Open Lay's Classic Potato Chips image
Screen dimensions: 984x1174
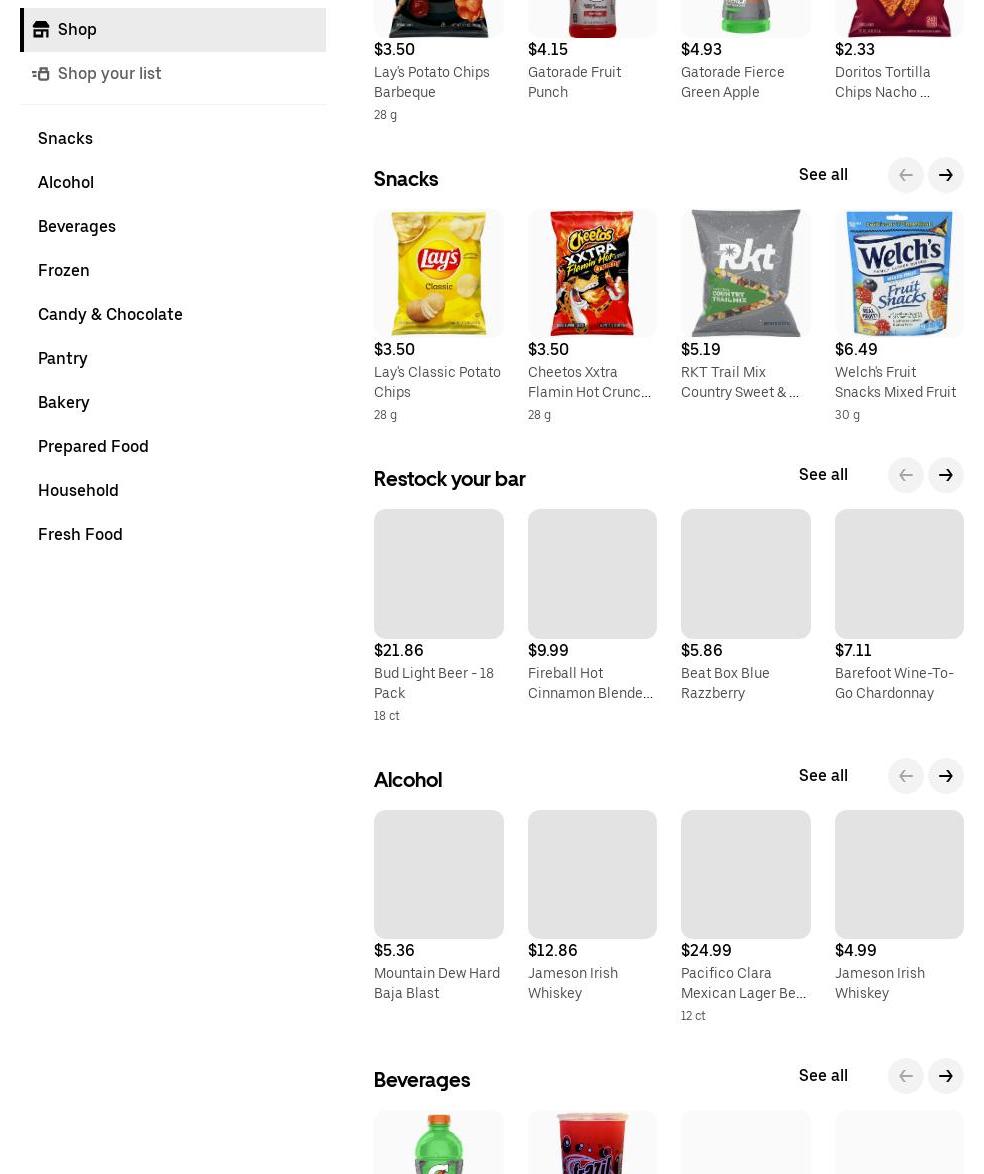pyautogui.click(x=439, y=273)
